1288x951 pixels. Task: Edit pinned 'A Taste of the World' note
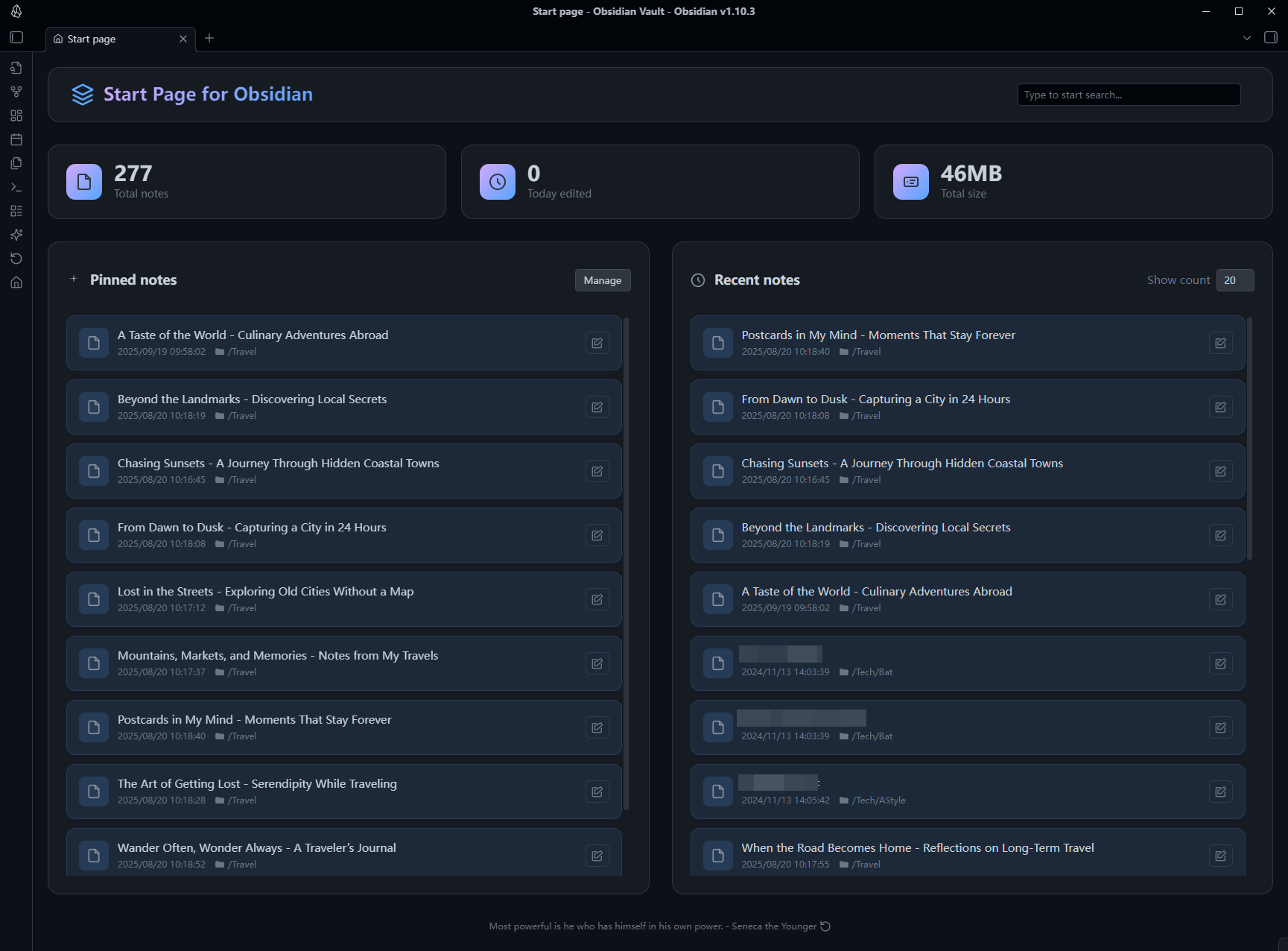click(x=597, y=343)
